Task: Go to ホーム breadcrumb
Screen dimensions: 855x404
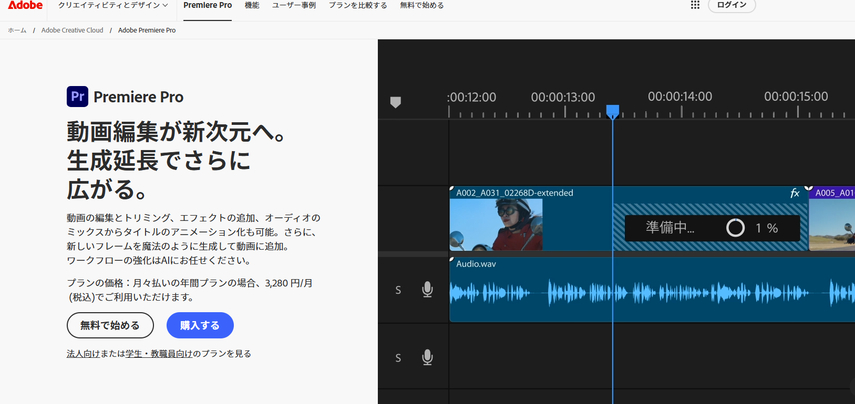Action: (17, 31)
